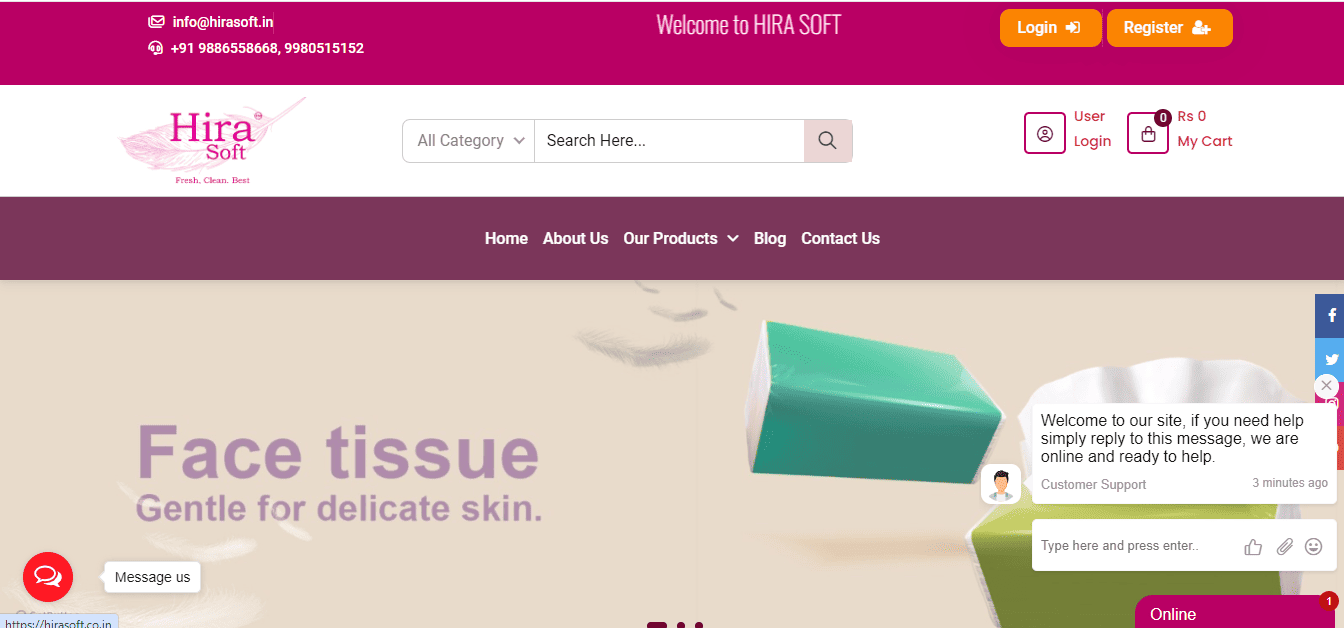Open the shopping cart bag icon

[1147, 134]
